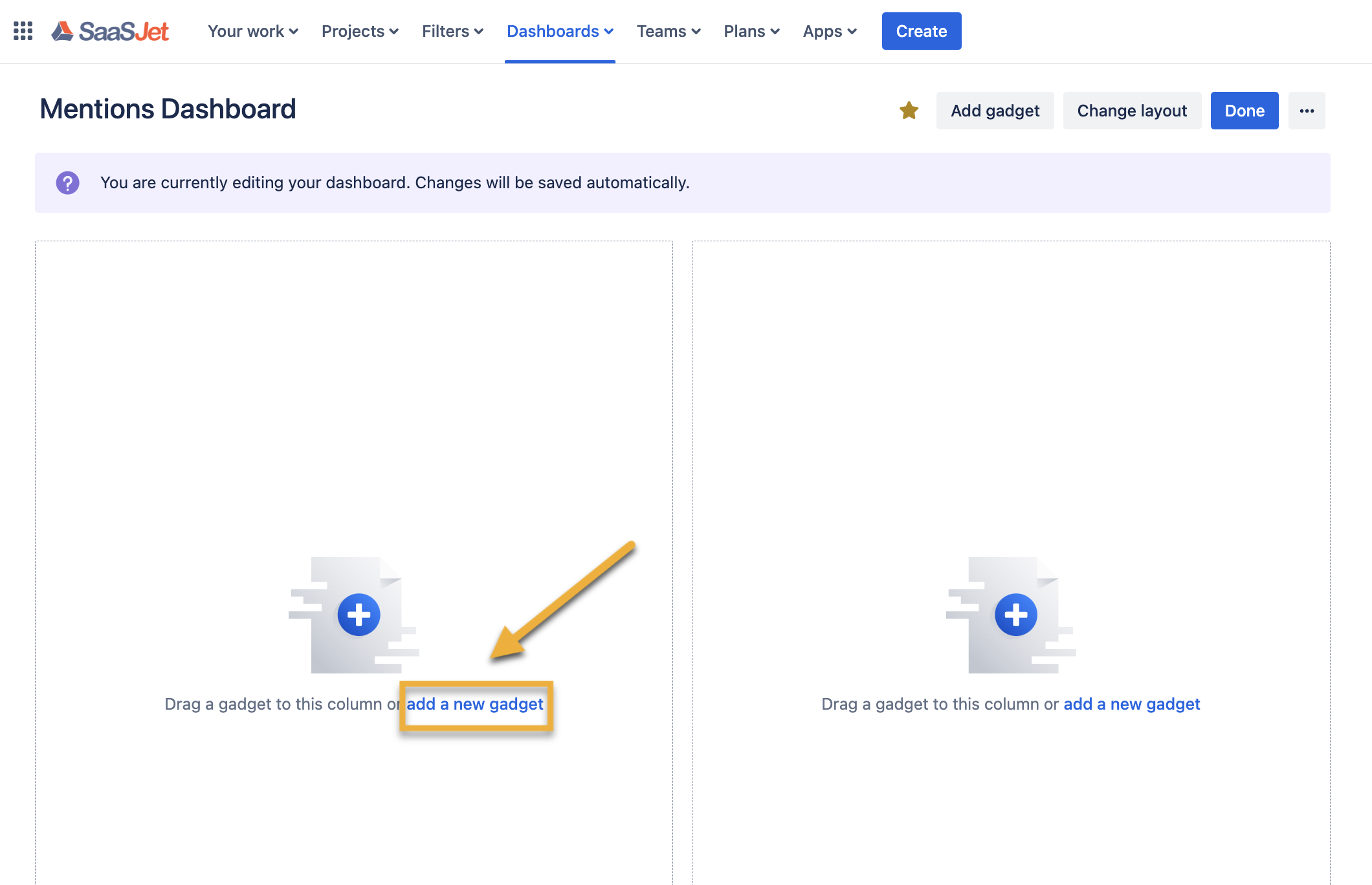Open the Teams menu
The height and width of the screenshot is (885, 1372).
pyautogui.click(x=669, y=31)
